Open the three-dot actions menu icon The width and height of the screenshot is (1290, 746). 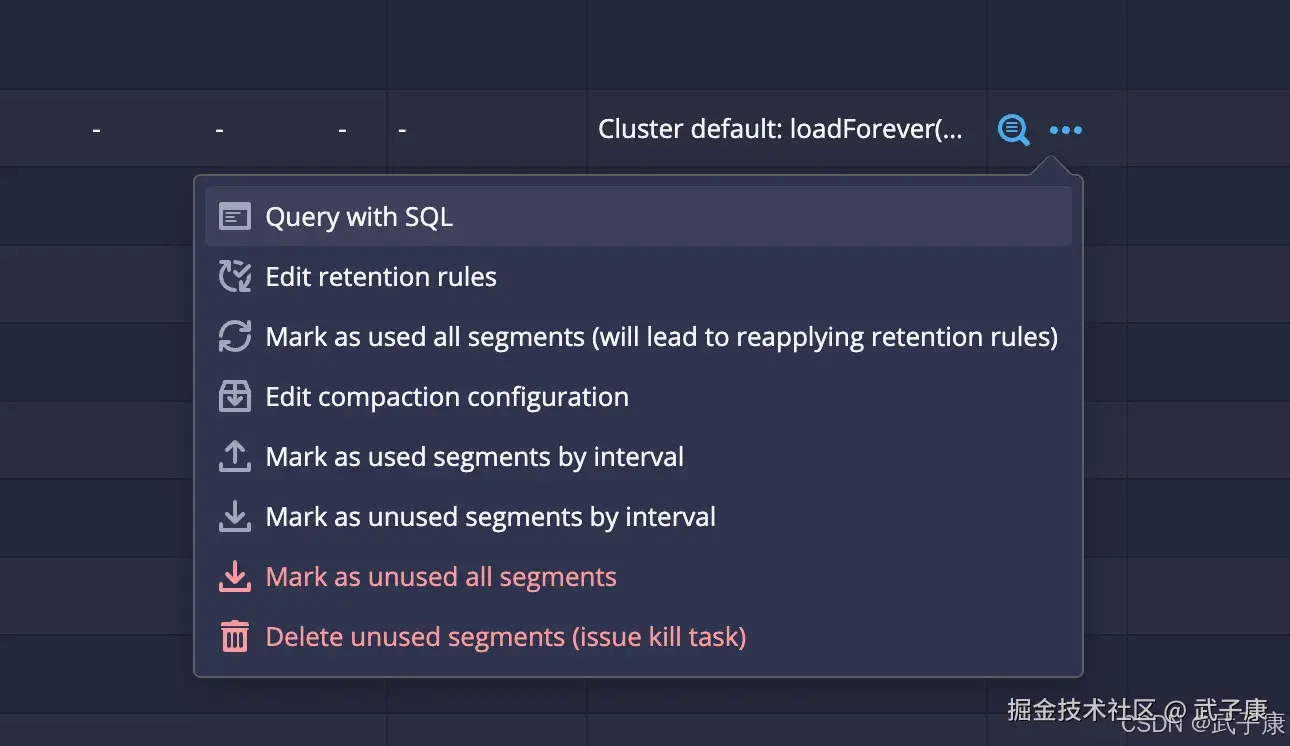pyautogui.click(x=1065, y=129)
